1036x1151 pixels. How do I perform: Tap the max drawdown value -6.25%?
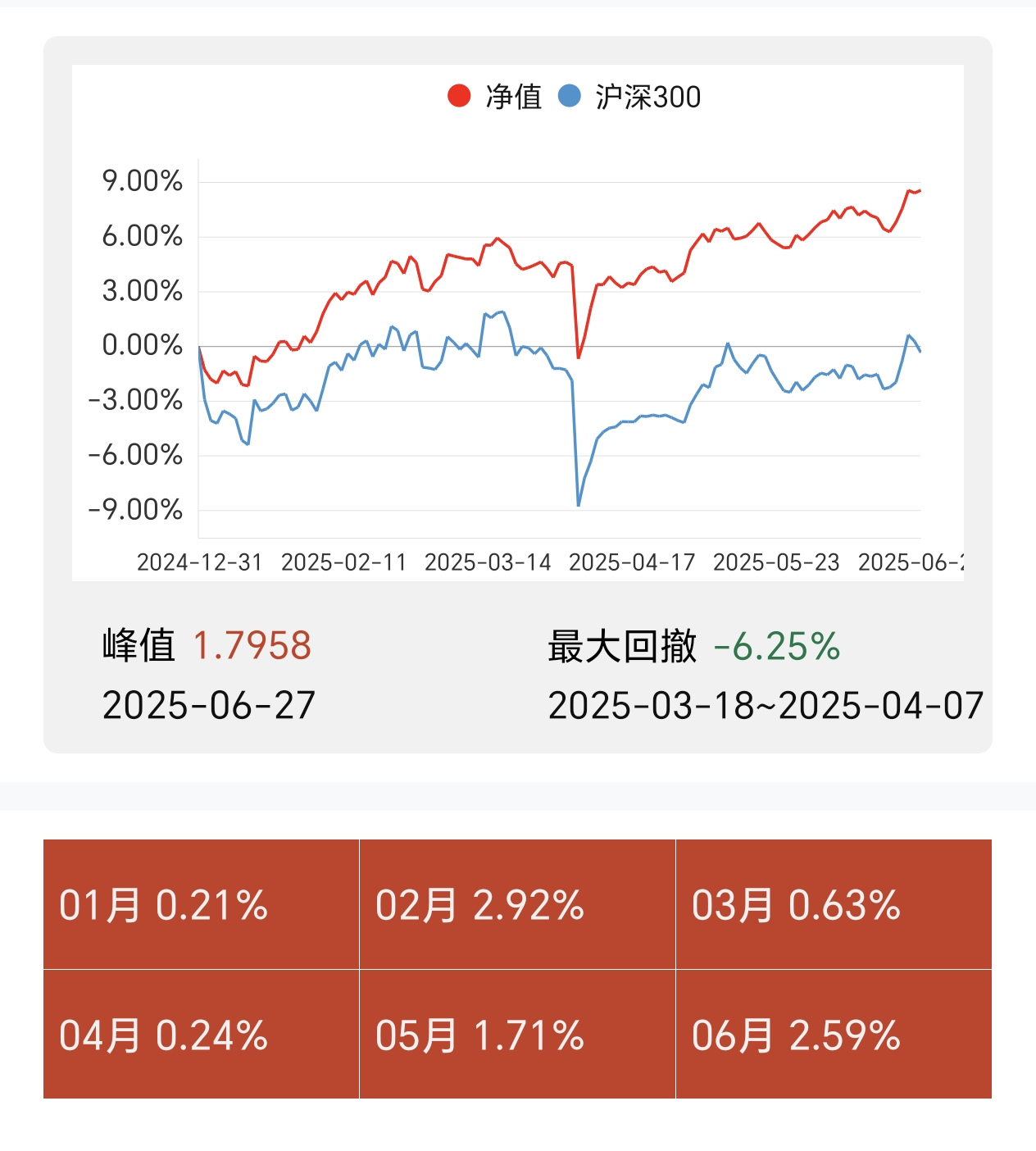tap(776, 646)
